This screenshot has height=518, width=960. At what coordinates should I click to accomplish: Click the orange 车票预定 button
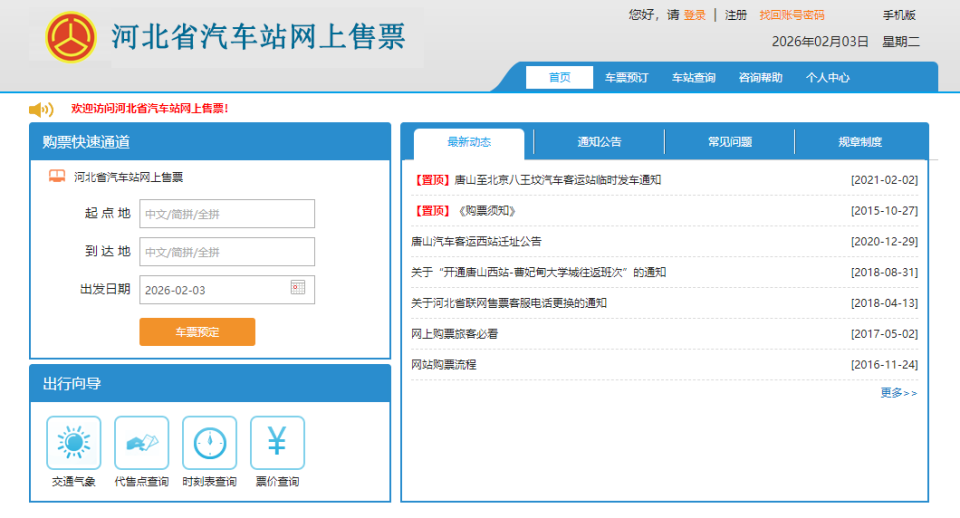click(197, 332)
